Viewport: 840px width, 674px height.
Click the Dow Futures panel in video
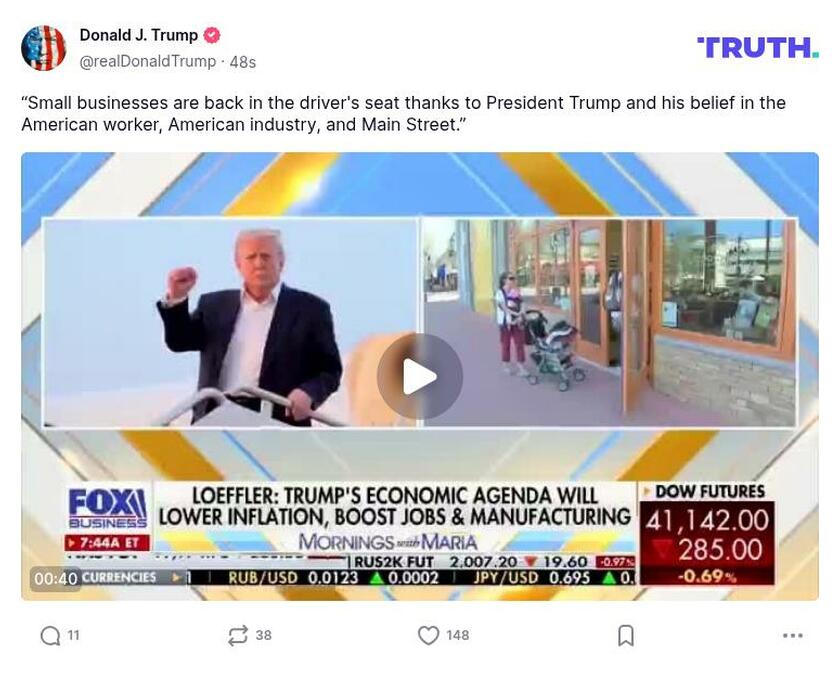tap(707, 534)
